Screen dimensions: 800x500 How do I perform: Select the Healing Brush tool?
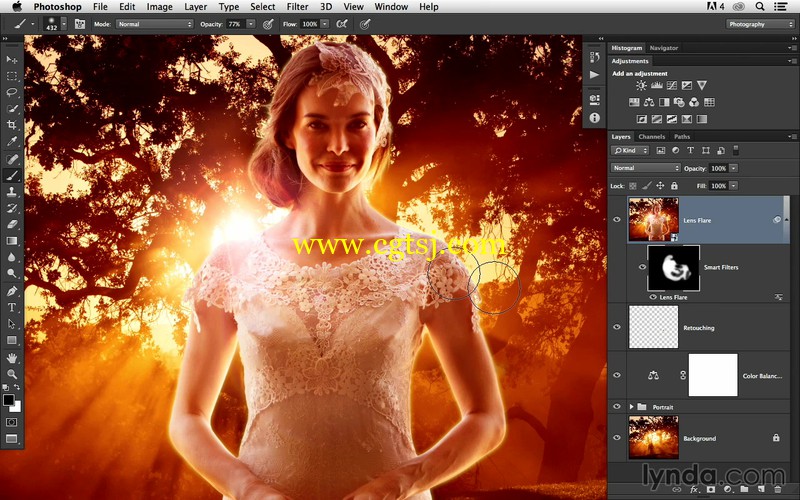coord(12,159)
